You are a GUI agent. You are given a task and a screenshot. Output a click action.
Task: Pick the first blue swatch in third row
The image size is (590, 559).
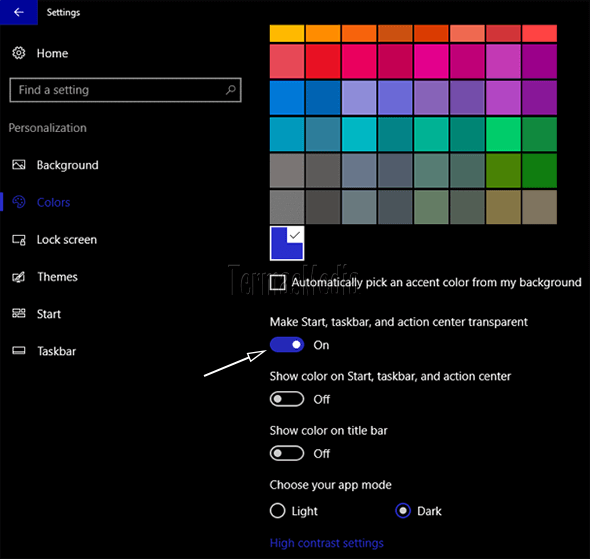(x=287, y=98)
